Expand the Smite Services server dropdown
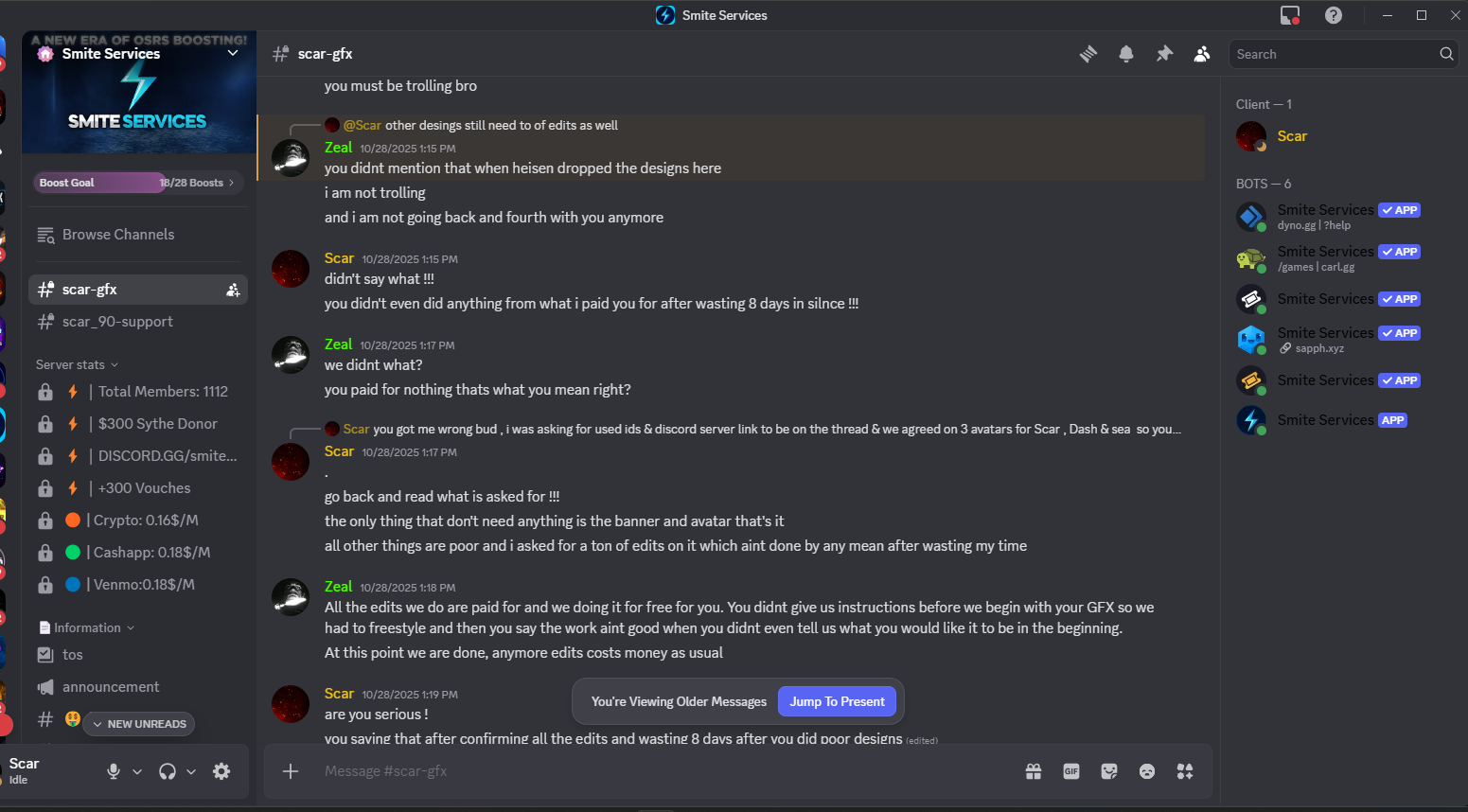 [x=233, y=53]
